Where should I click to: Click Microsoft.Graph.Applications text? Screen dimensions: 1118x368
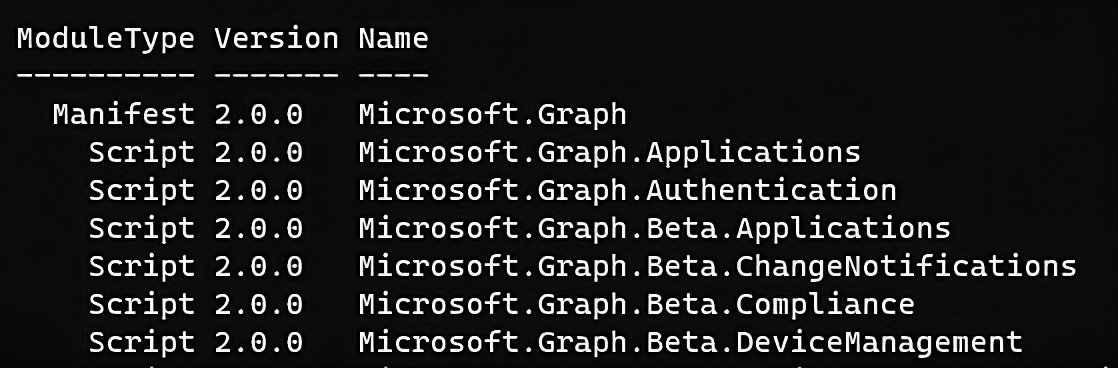click(x=610, y=153)
